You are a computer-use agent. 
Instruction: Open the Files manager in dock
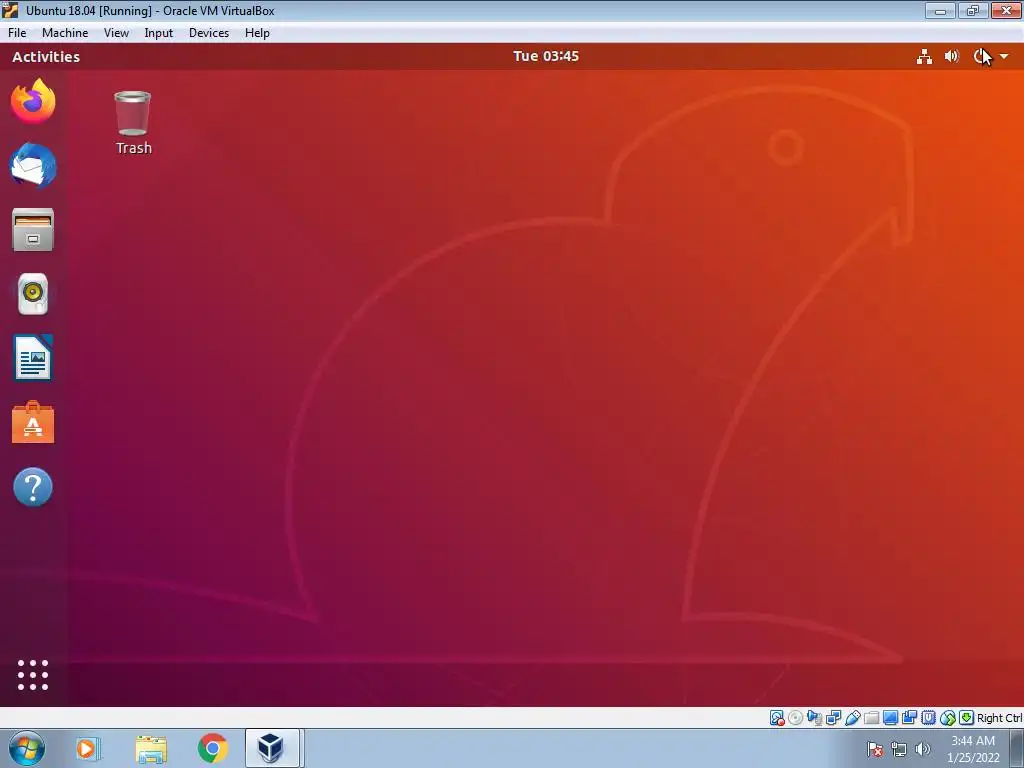(x=33, y=230)
